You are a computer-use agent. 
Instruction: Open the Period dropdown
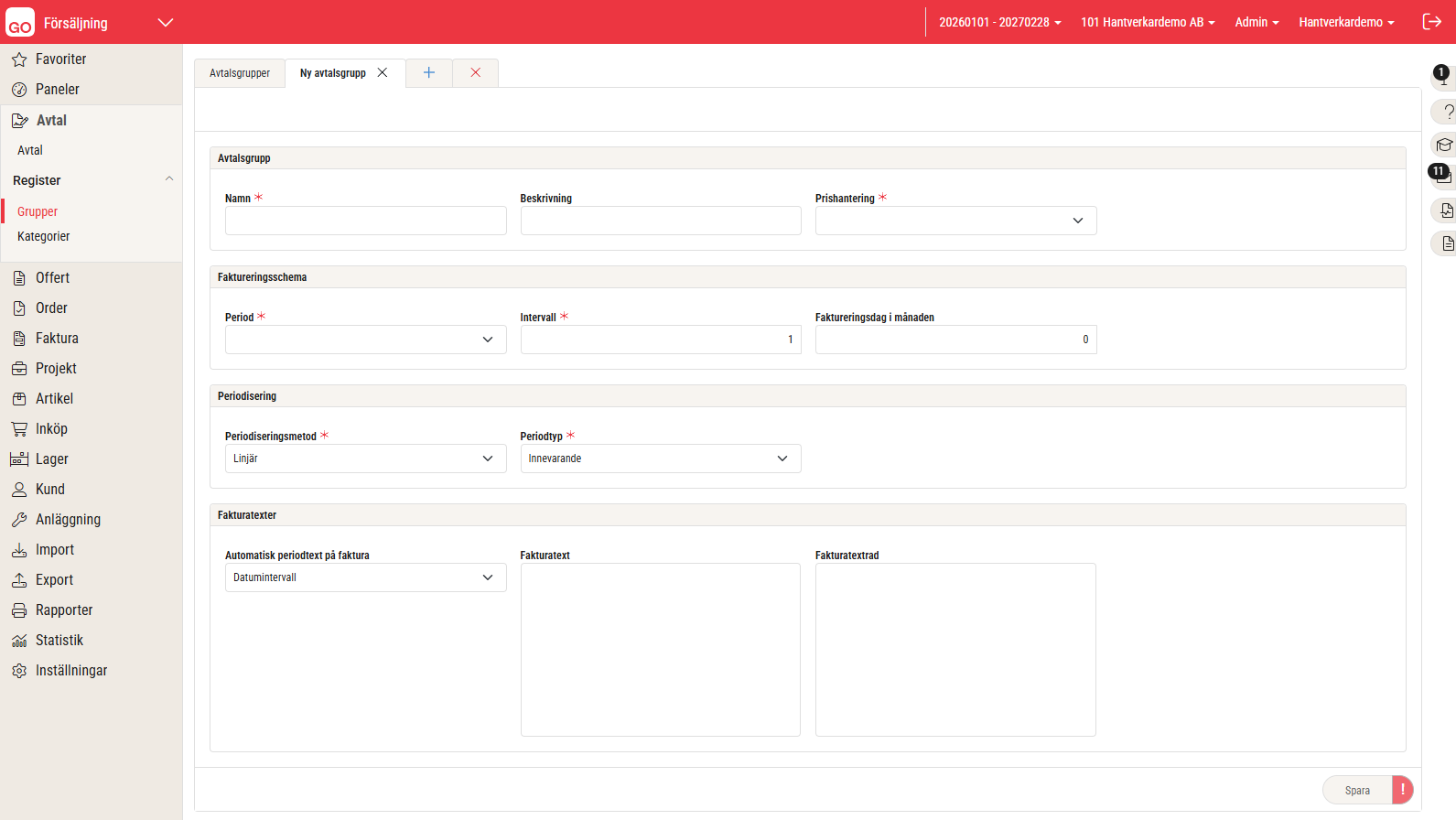tap(365, 340)
